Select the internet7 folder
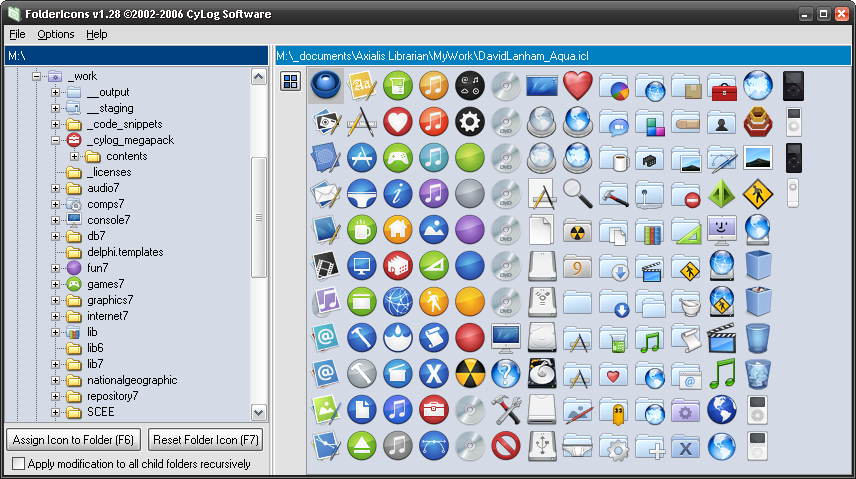856x479 pixels. pos(108,316)
